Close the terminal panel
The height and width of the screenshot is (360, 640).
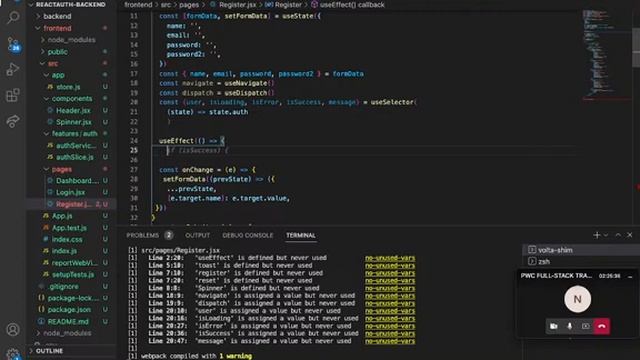click(x=630, y=235)
